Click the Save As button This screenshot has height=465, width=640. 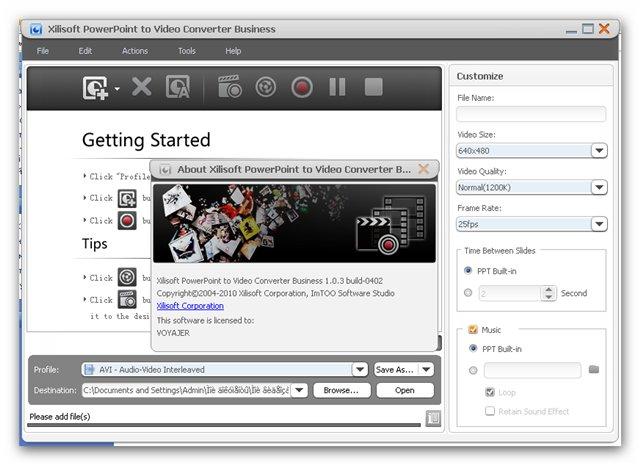[395, 369]
